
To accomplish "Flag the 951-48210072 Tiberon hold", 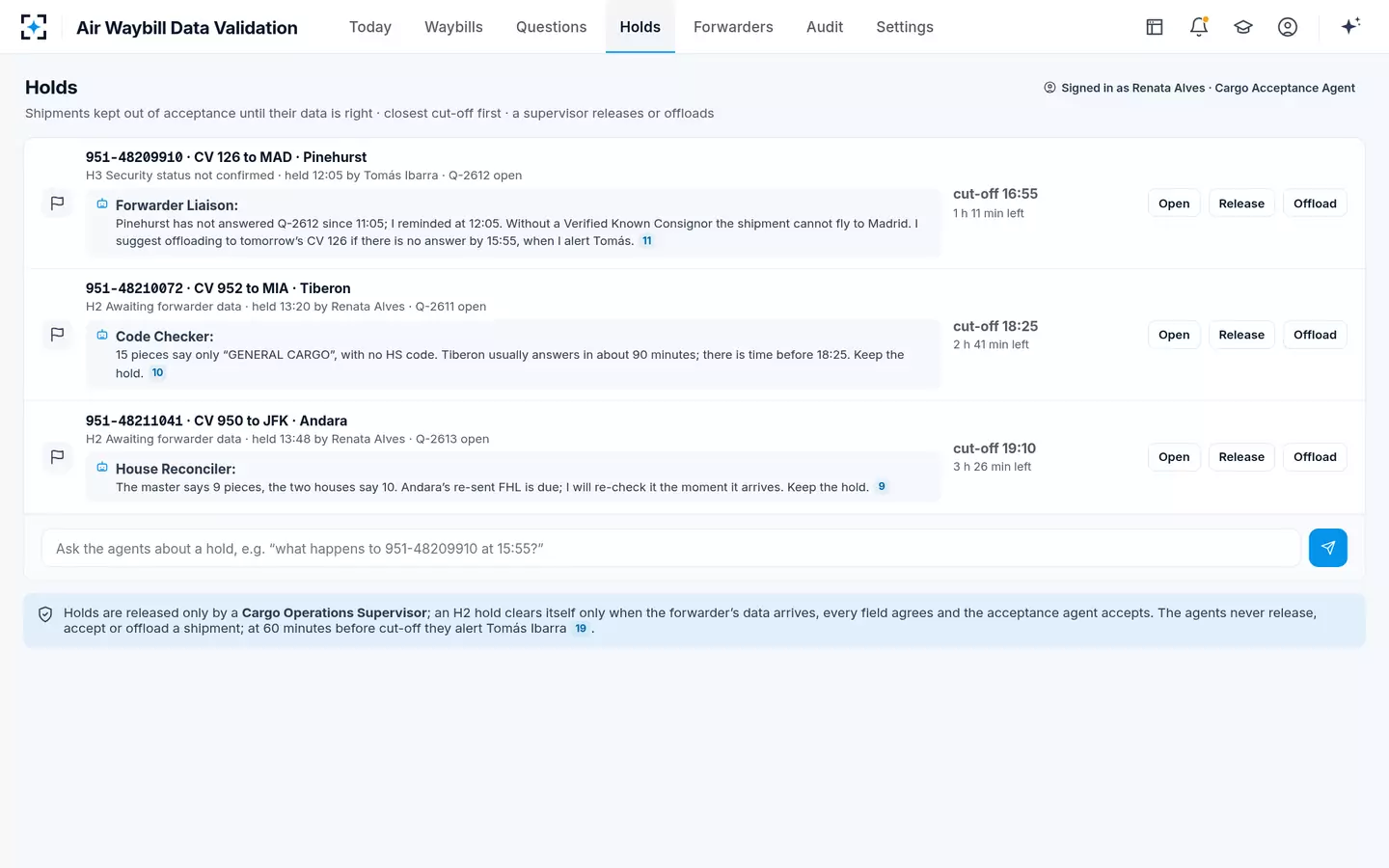I will coord(58,335).
